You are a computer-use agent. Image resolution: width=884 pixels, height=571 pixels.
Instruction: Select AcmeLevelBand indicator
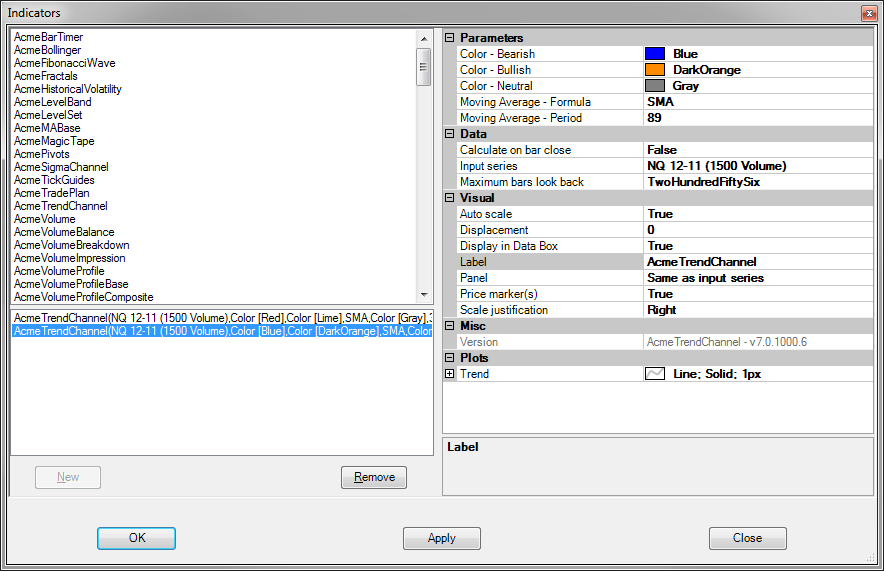52,102
